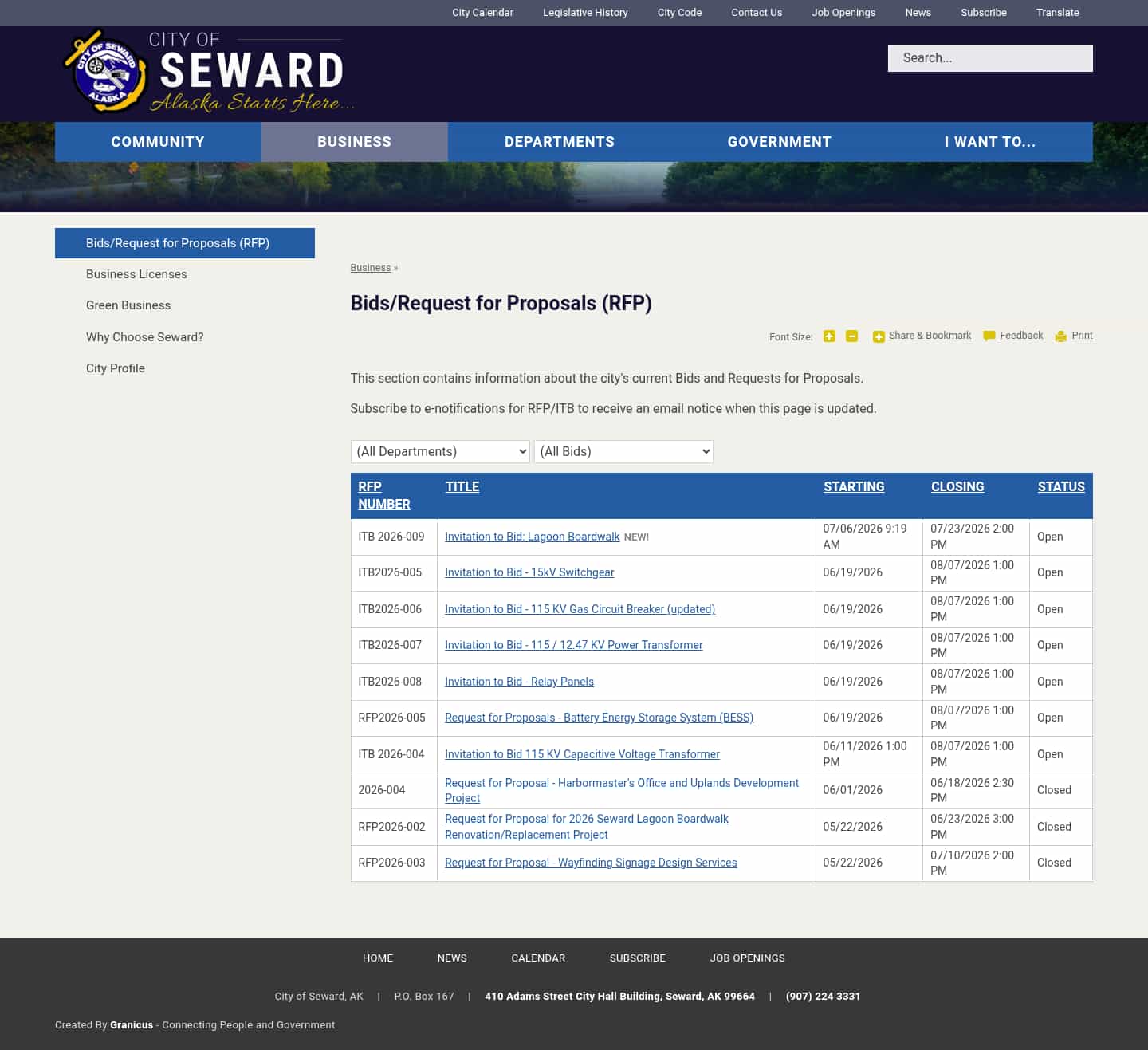Select Bids/Request for Proposals sidebar item

[185, 243]
